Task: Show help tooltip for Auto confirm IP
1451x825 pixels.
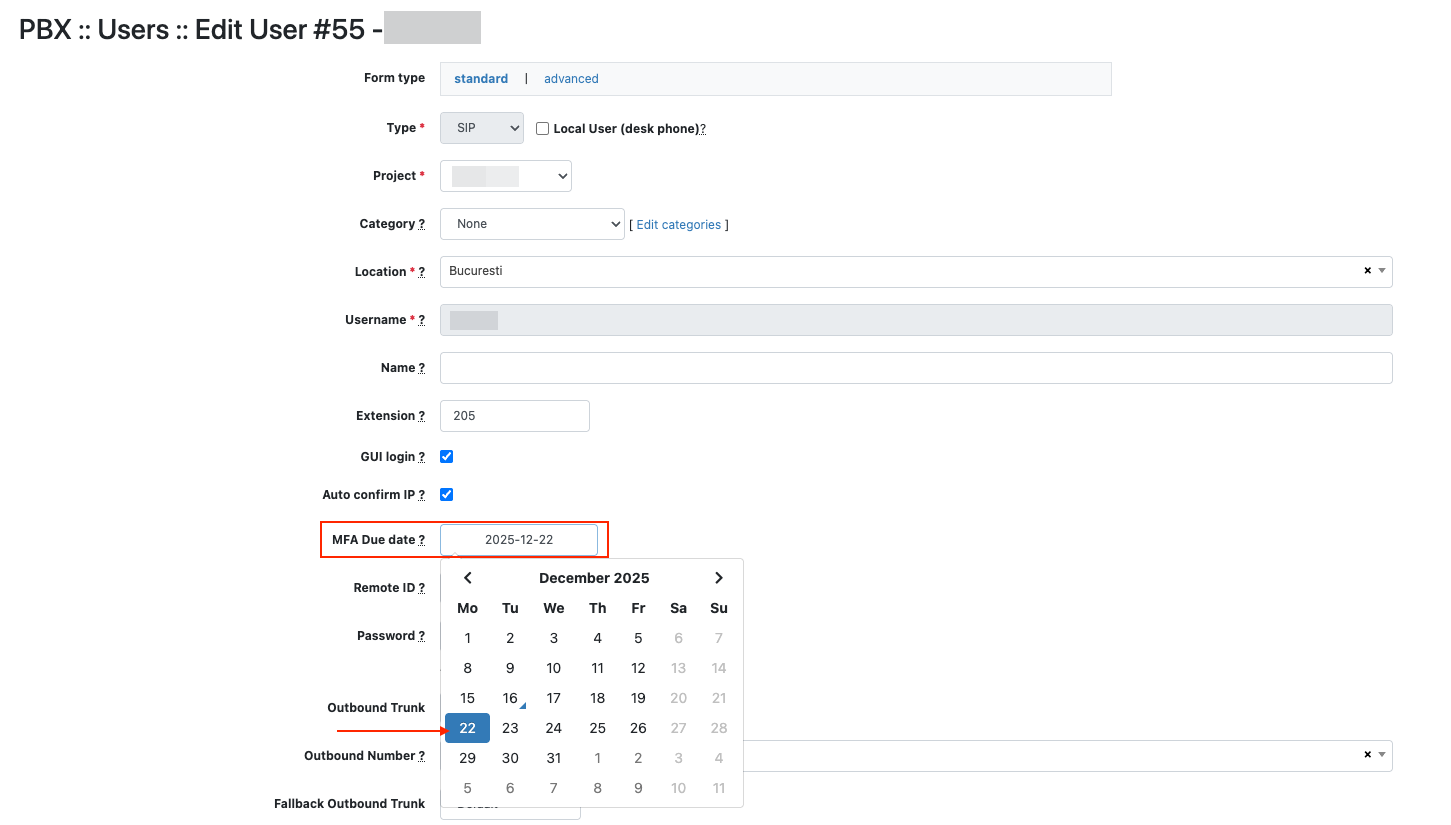Action: coord(422,495)
